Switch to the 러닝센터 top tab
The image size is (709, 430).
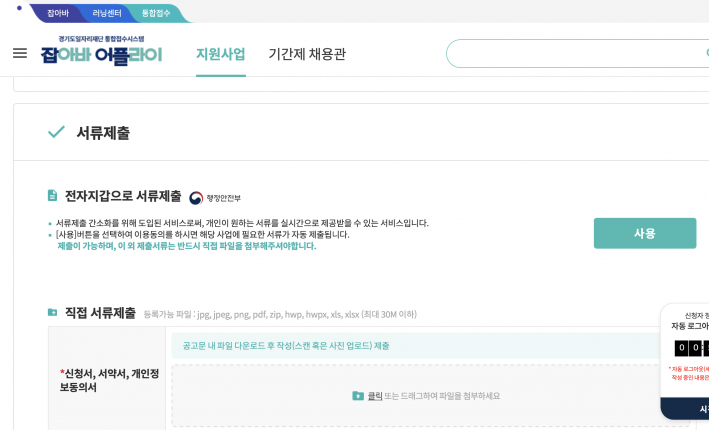pyautogui.click(x=107, y=13)
